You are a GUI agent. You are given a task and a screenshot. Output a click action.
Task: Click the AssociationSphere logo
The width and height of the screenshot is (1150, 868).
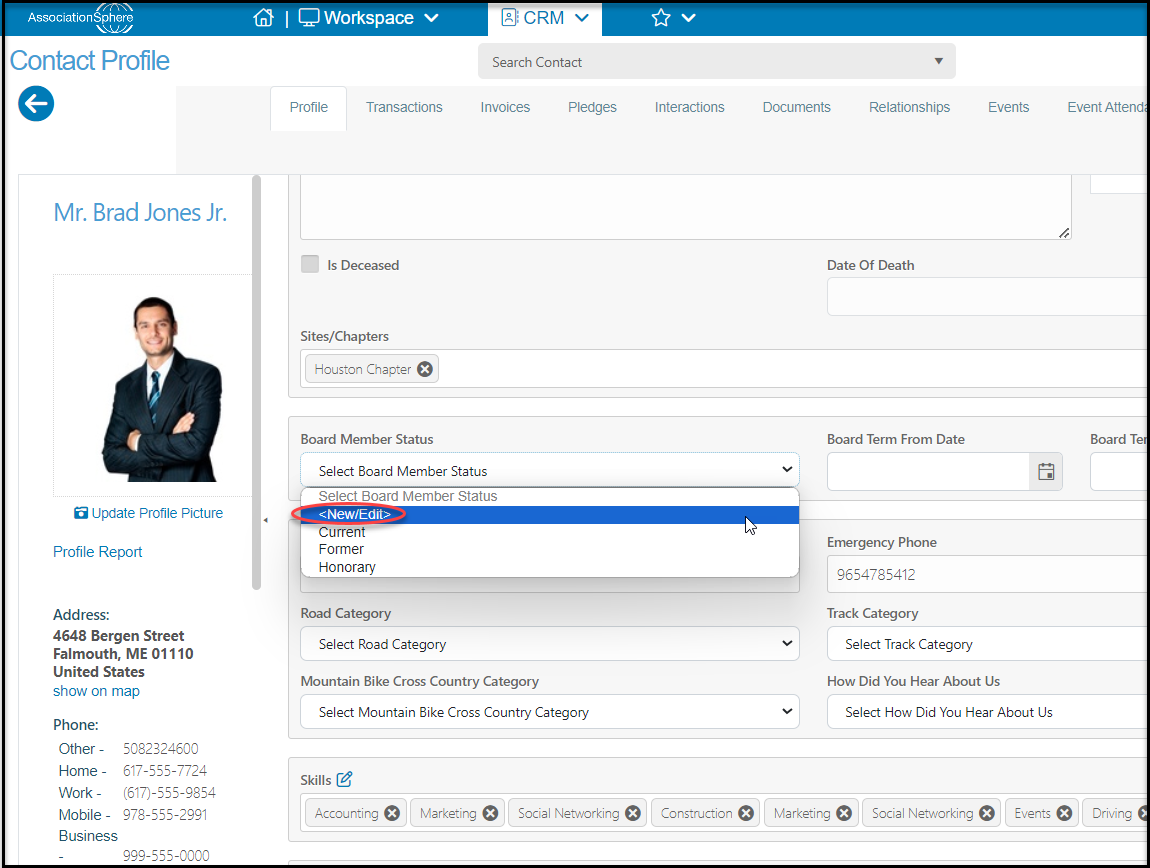click(x=81, y=18)
